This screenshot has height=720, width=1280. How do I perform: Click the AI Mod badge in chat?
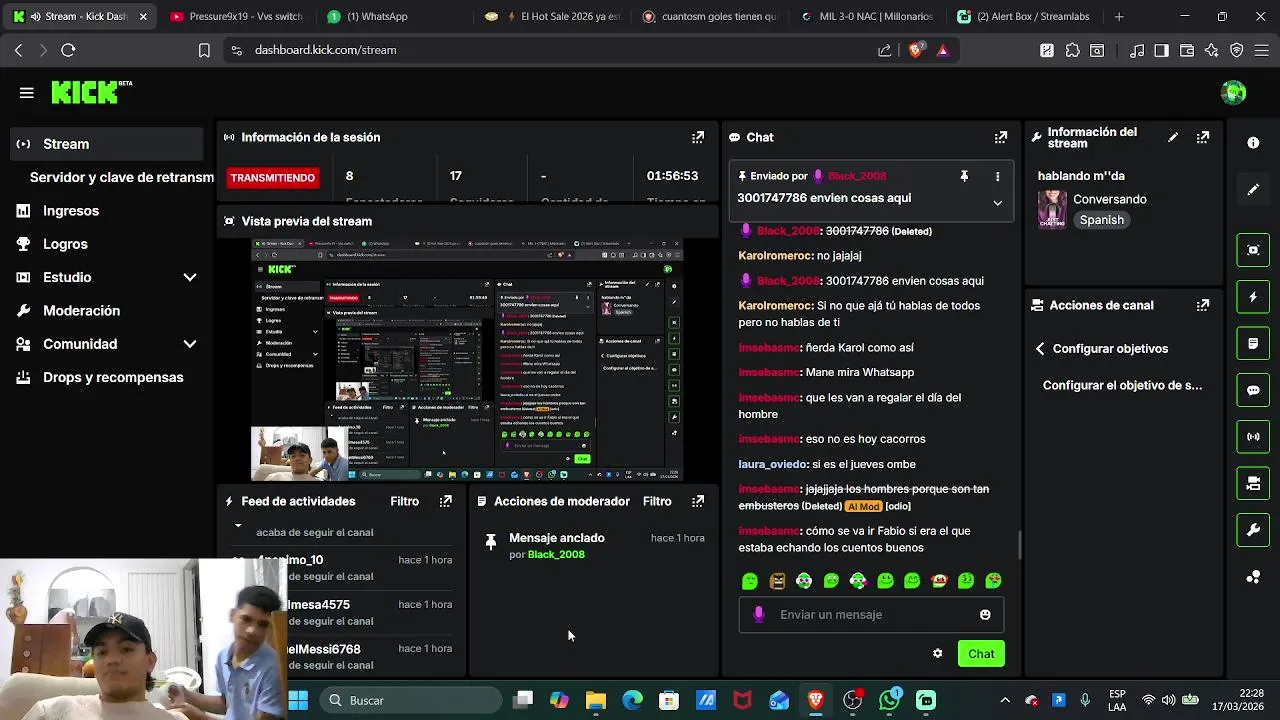click(x=863, y=507)
